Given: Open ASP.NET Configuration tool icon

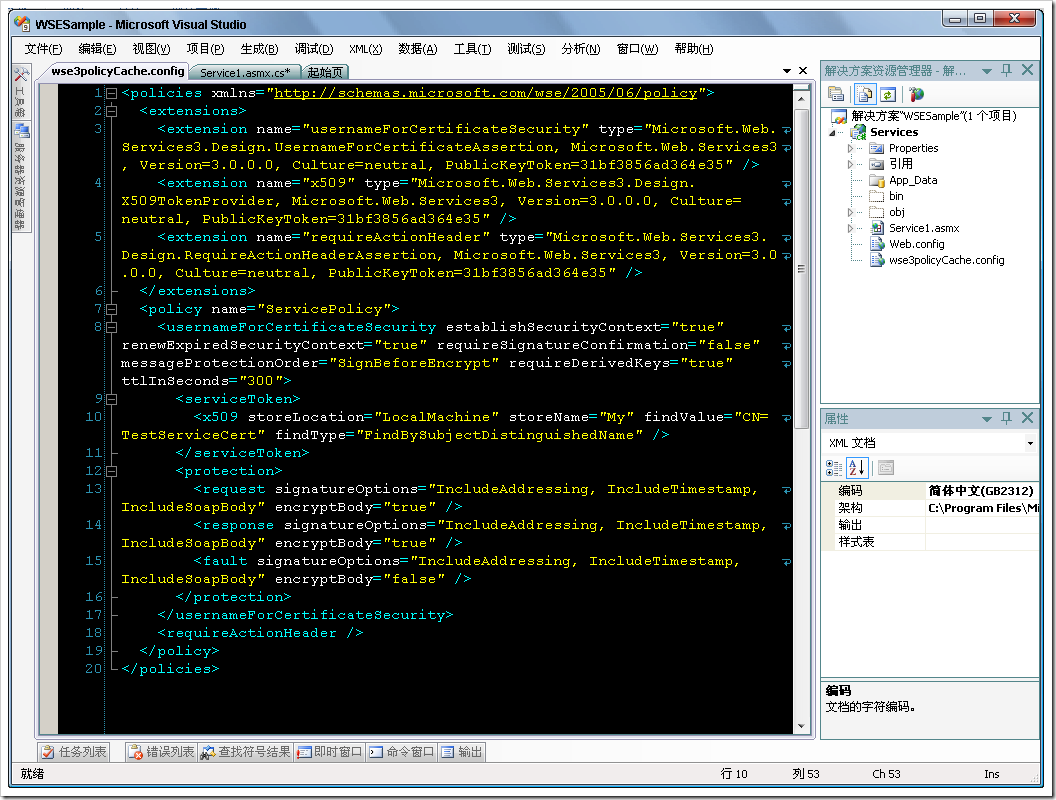Looking at the screenshot, I should coord(916,94).
